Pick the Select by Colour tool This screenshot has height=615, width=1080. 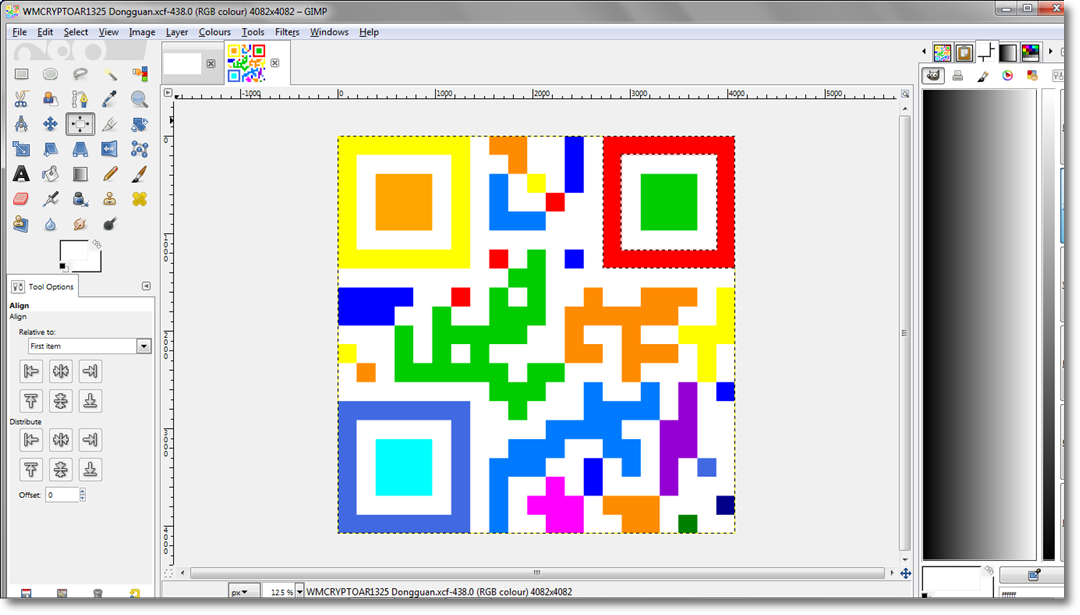tap(139, 74)
